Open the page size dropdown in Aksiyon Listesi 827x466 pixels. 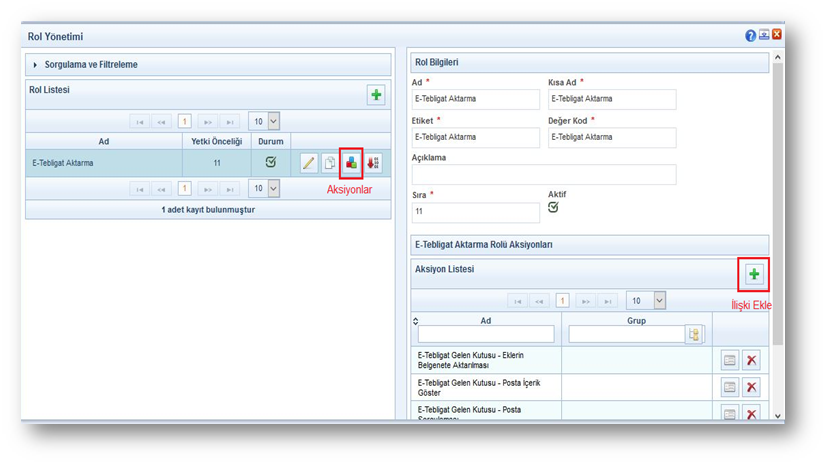645,301
